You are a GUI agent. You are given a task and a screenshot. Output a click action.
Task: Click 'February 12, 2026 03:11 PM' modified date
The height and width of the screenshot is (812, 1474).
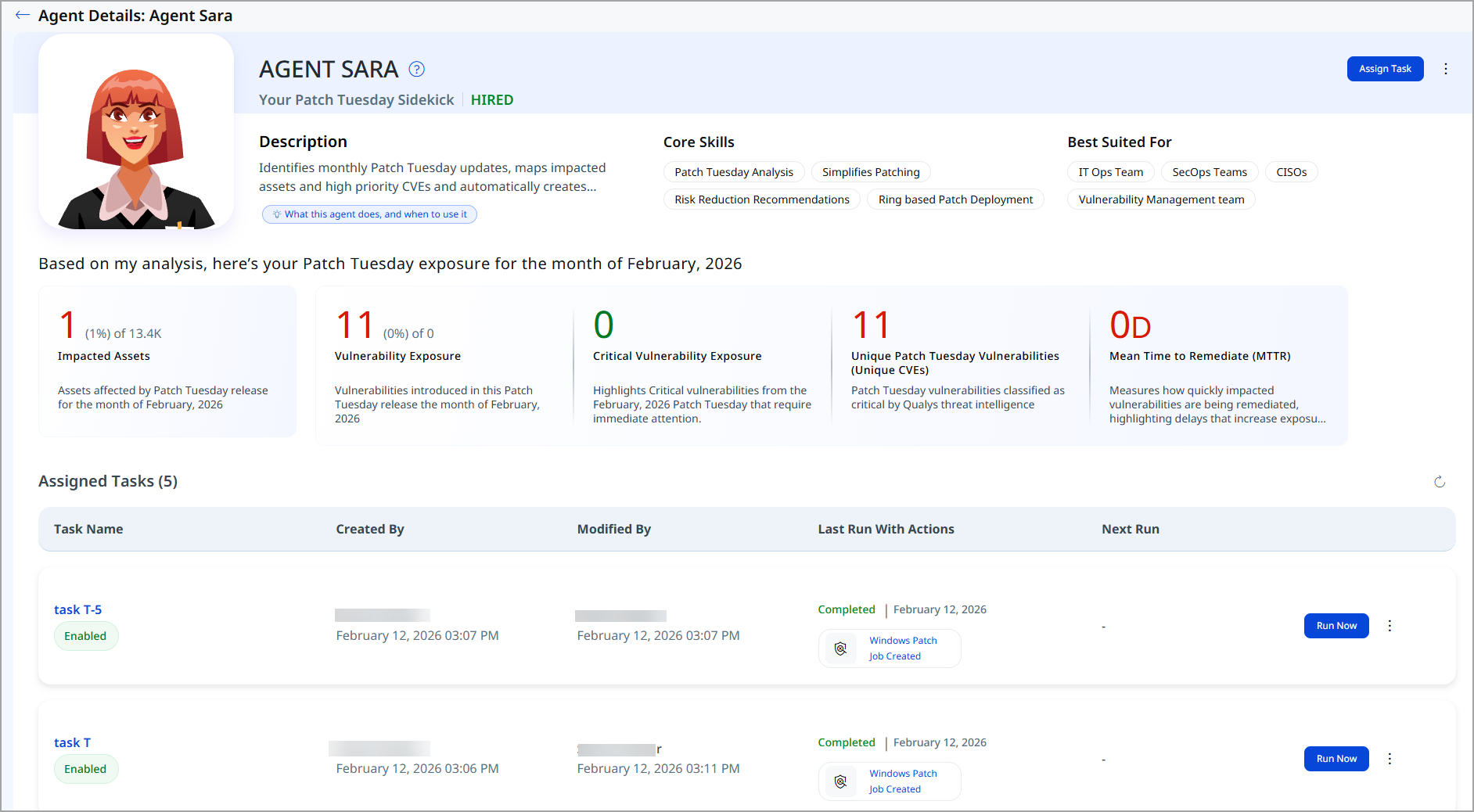(x=658, y=769)
